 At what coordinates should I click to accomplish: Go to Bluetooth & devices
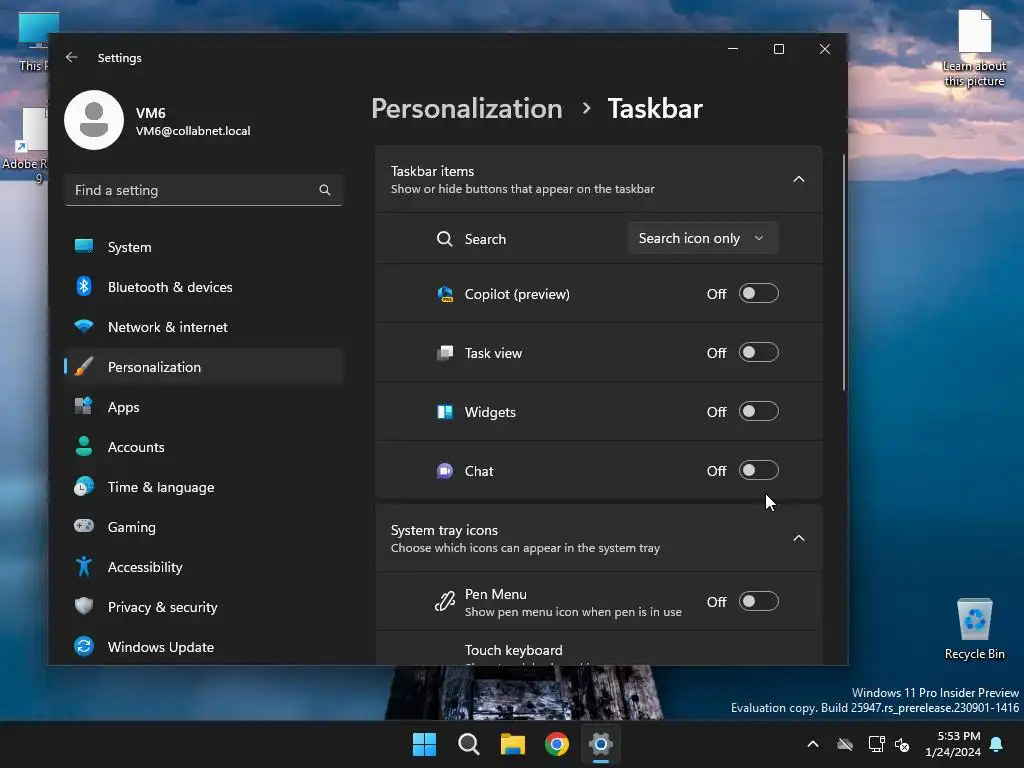pyautogui.click(x=204, y=287)
